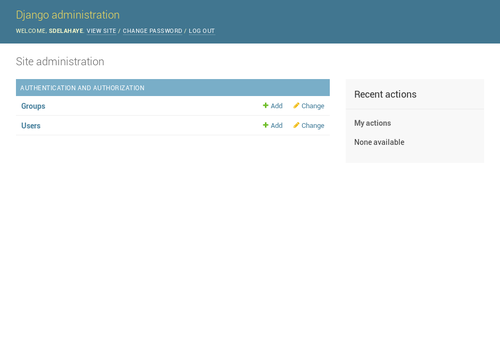Open the Users model link

click(x=31, y=126)
